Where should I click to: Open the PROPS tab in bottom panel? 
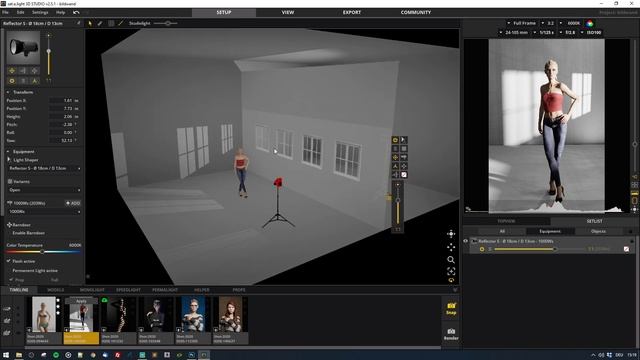[239, 290]
